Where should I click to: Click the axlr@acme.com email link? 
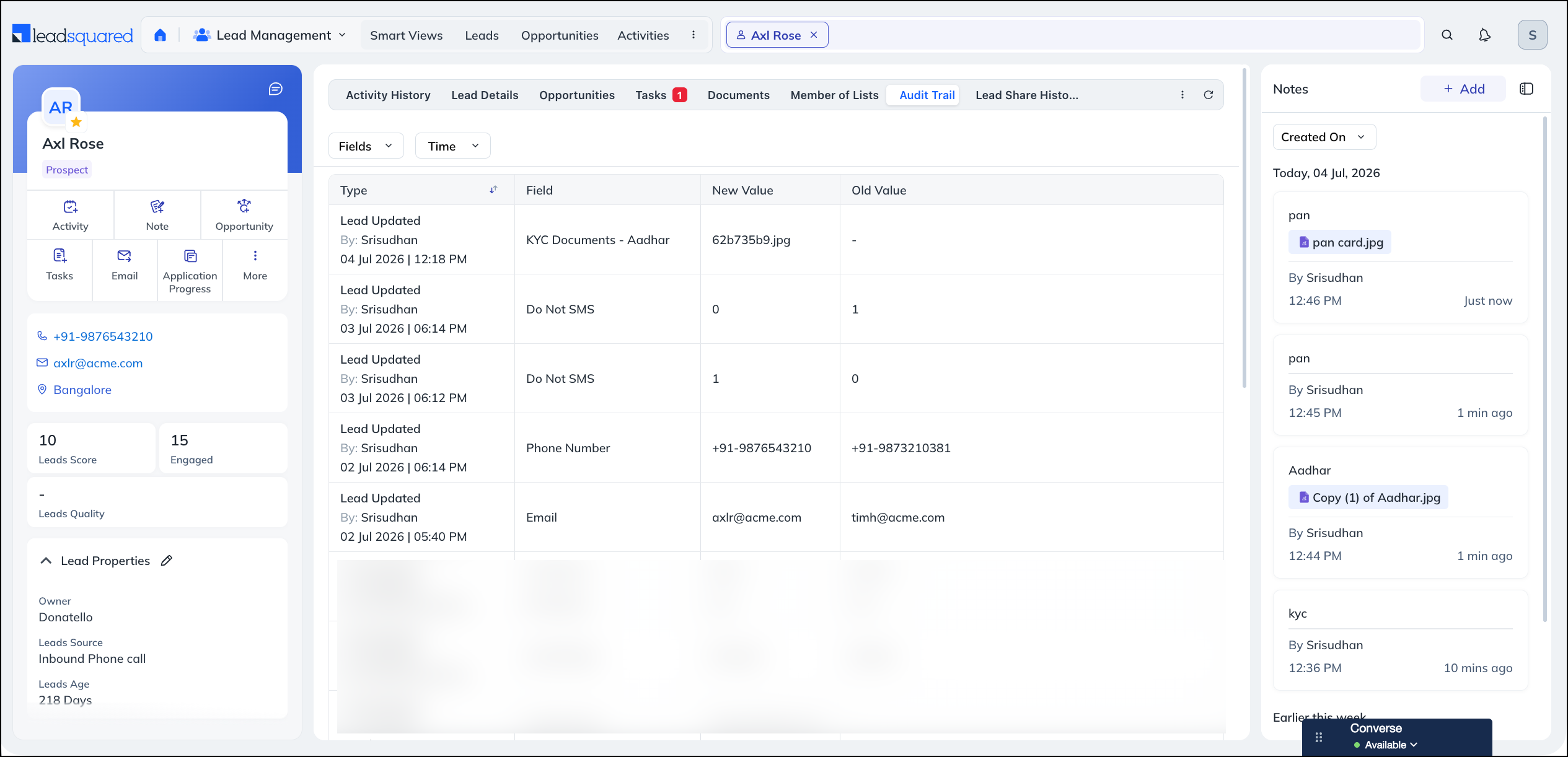click(x=98, y=363)
